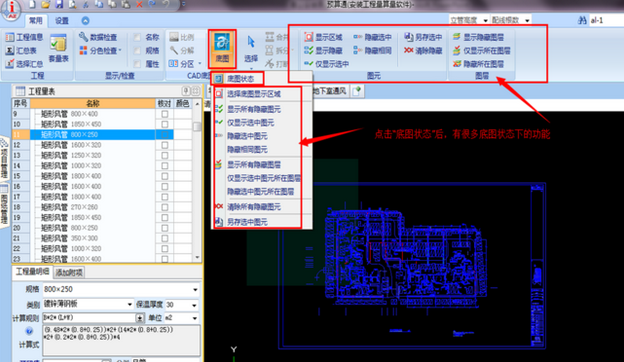Open the 单位 m2 dropdown
The height and width of the screenshot is (362, 624).
[194, 318]
